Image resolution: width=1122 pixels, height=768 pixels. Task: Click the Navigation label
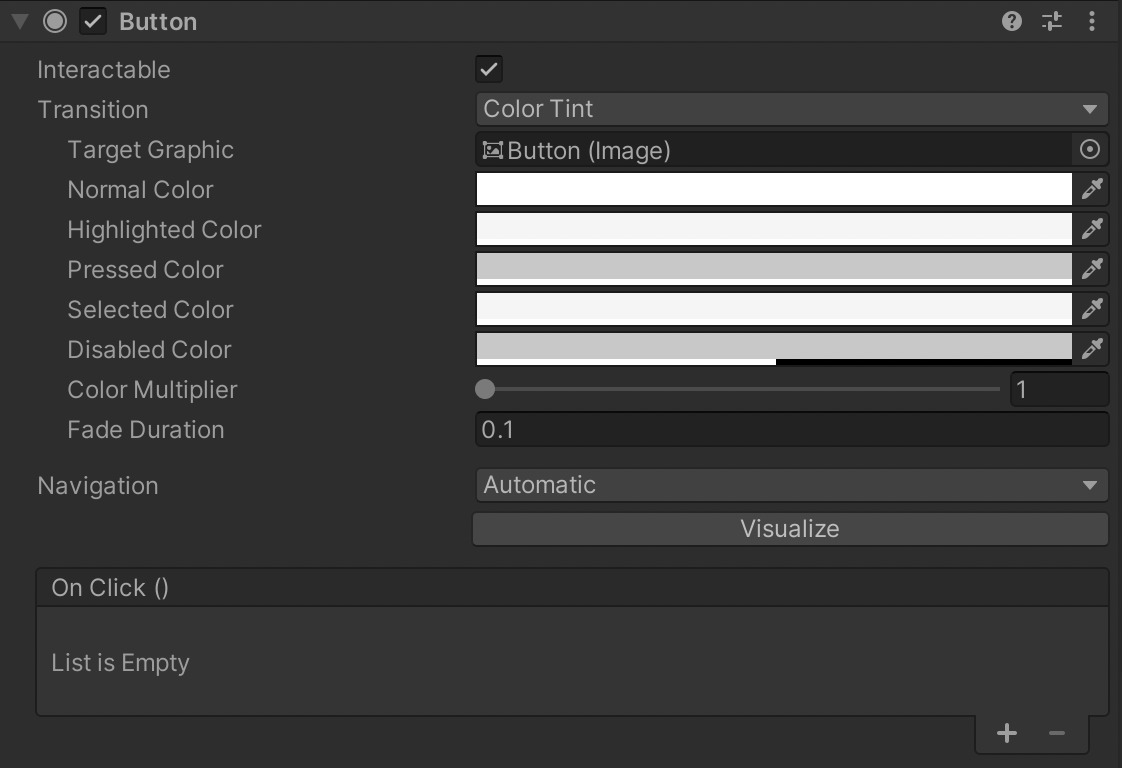tap(97, 486)
